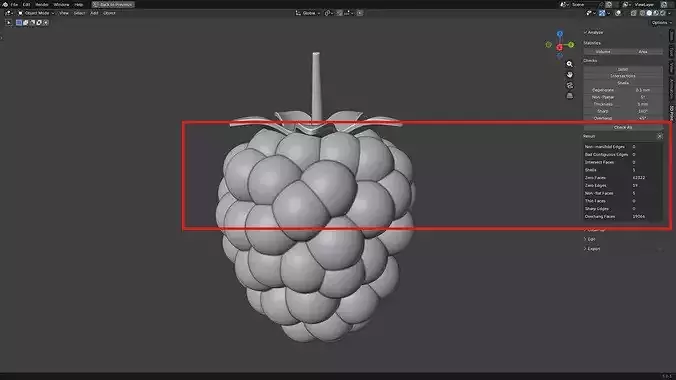This screenshot has width=676, height=380.
Task: Choose the Set New Selection mode icon
Action: [19, 22]
